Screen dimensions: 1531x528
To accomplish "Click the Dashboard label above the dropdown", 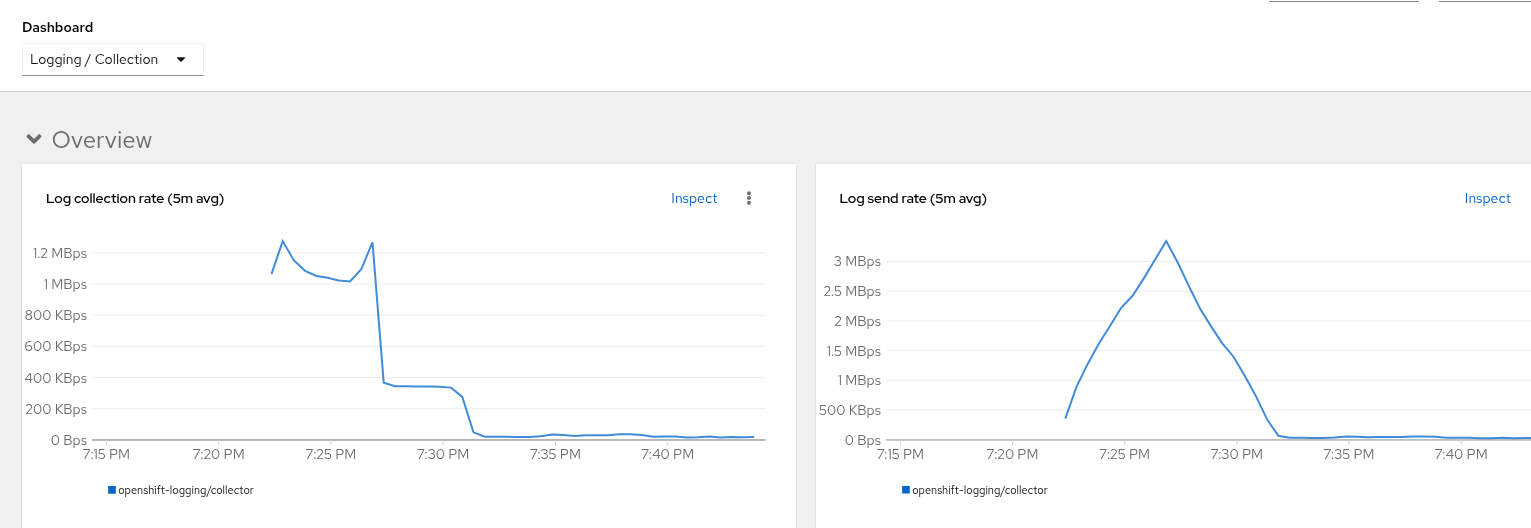I will (x=58, y=27).
